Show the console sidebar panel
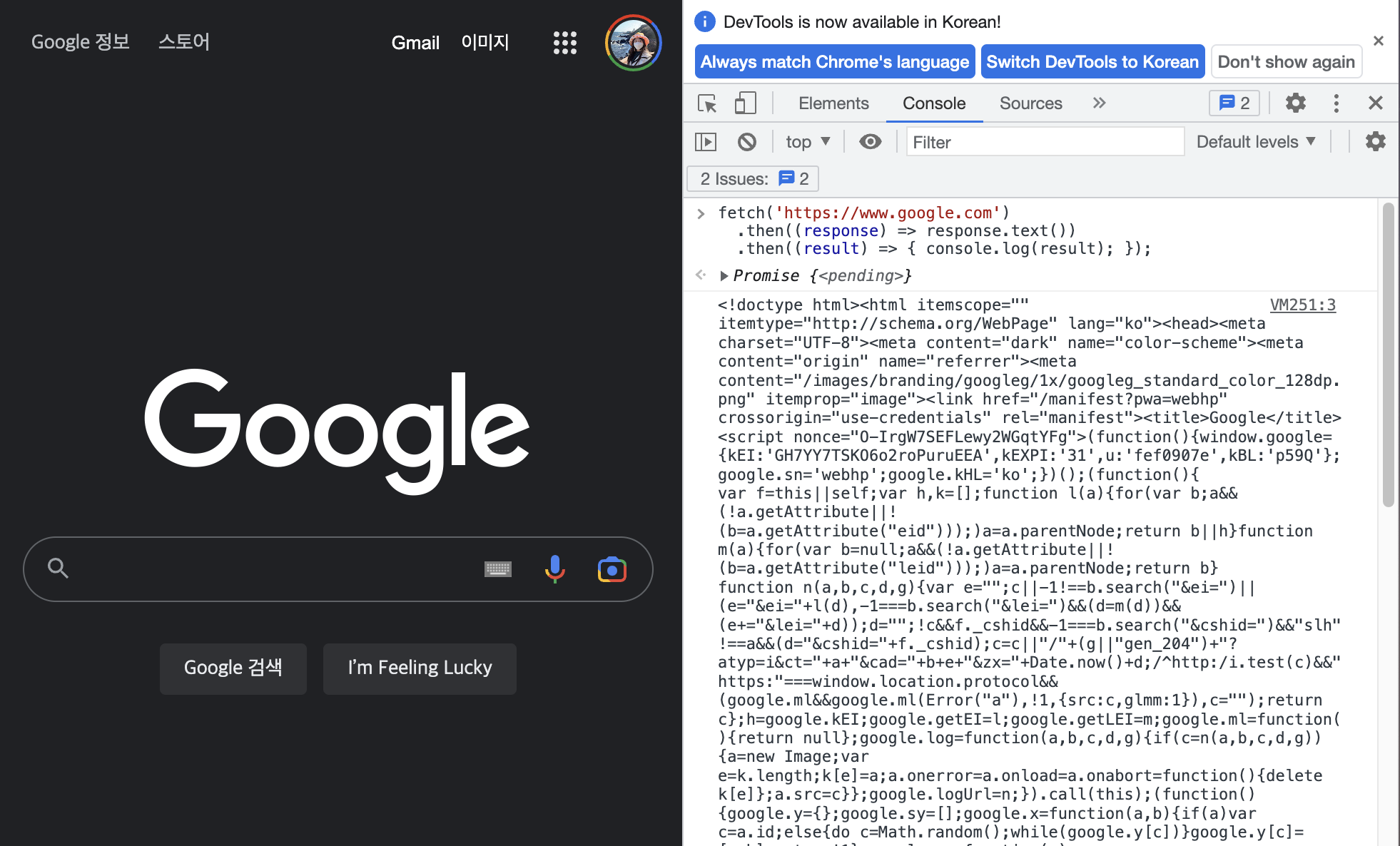The width and height of the screenshot is (1400, 846). click(706, 142)
